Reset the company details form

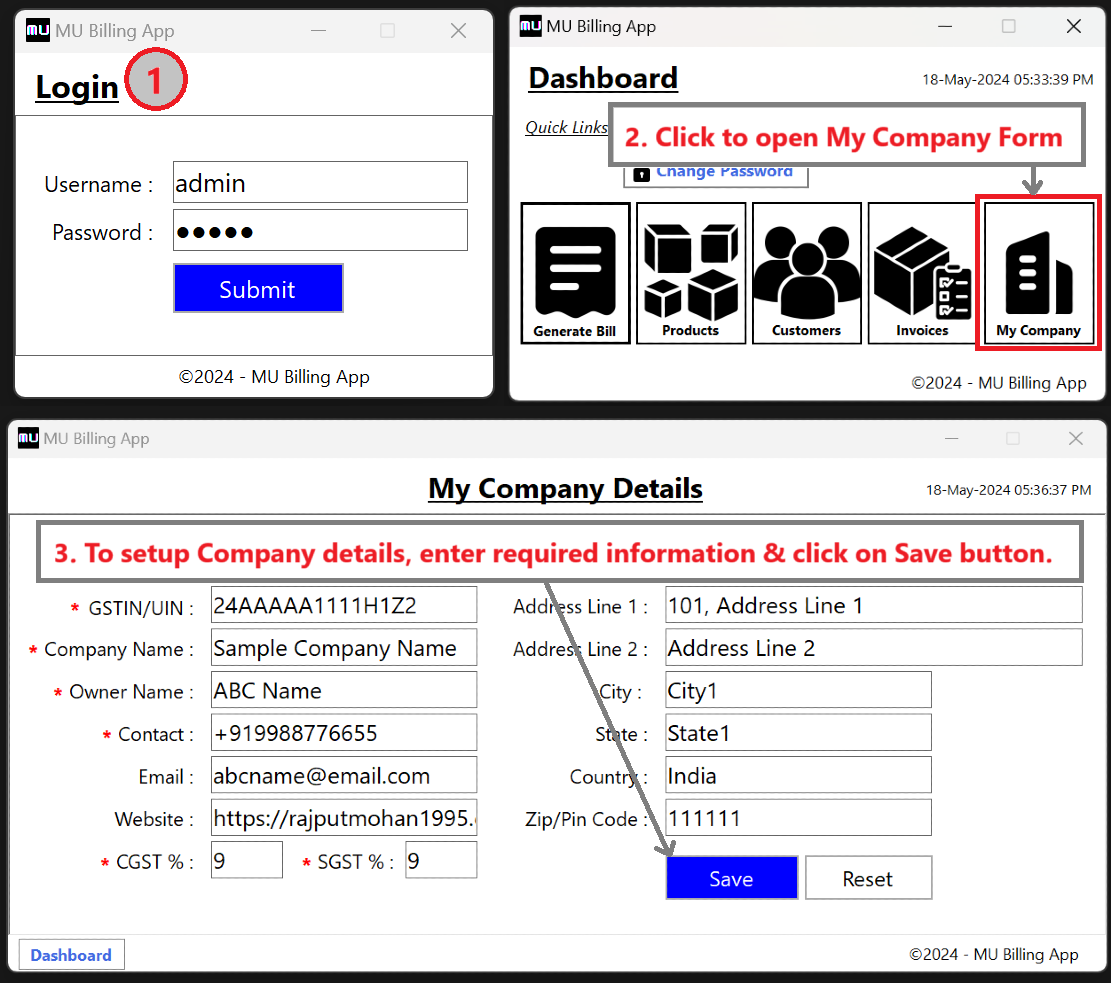tap(867, 878)
